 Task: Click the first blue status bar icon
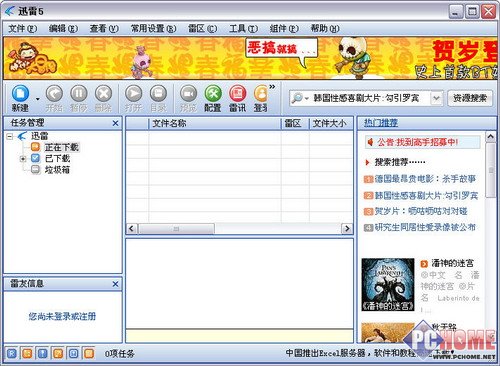tap(12, 353)
